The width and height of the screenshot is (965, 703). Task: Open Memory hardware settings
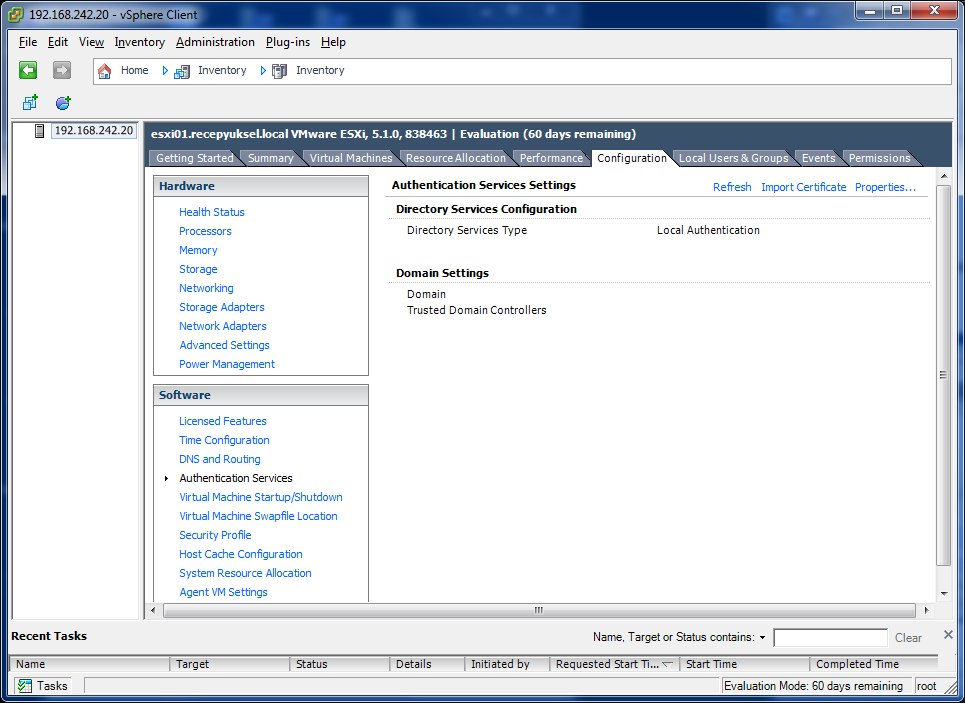(198, 250)
